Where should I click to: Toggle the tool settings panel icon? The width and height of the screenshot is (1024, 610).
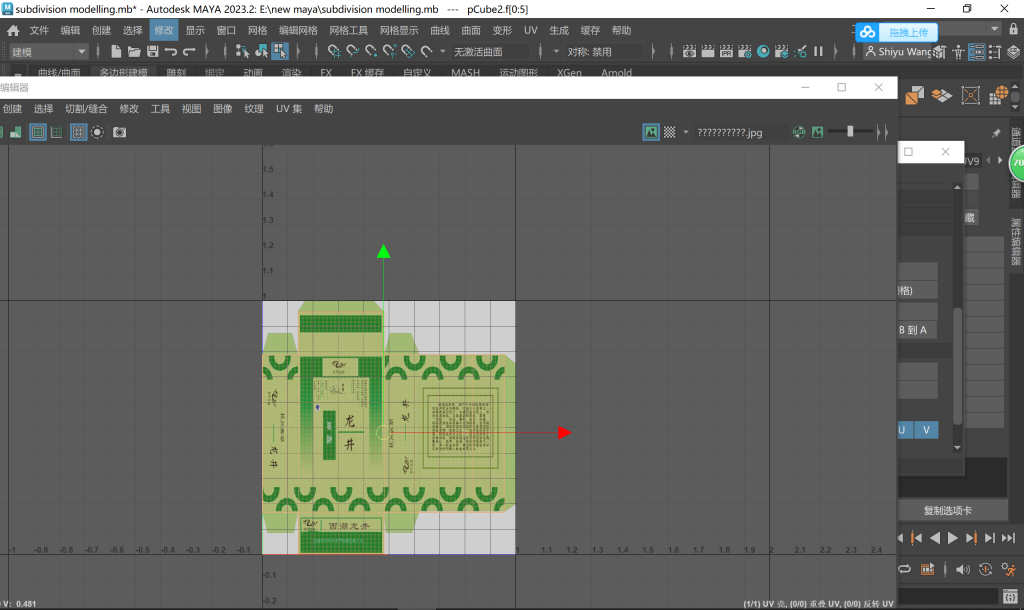995,52
